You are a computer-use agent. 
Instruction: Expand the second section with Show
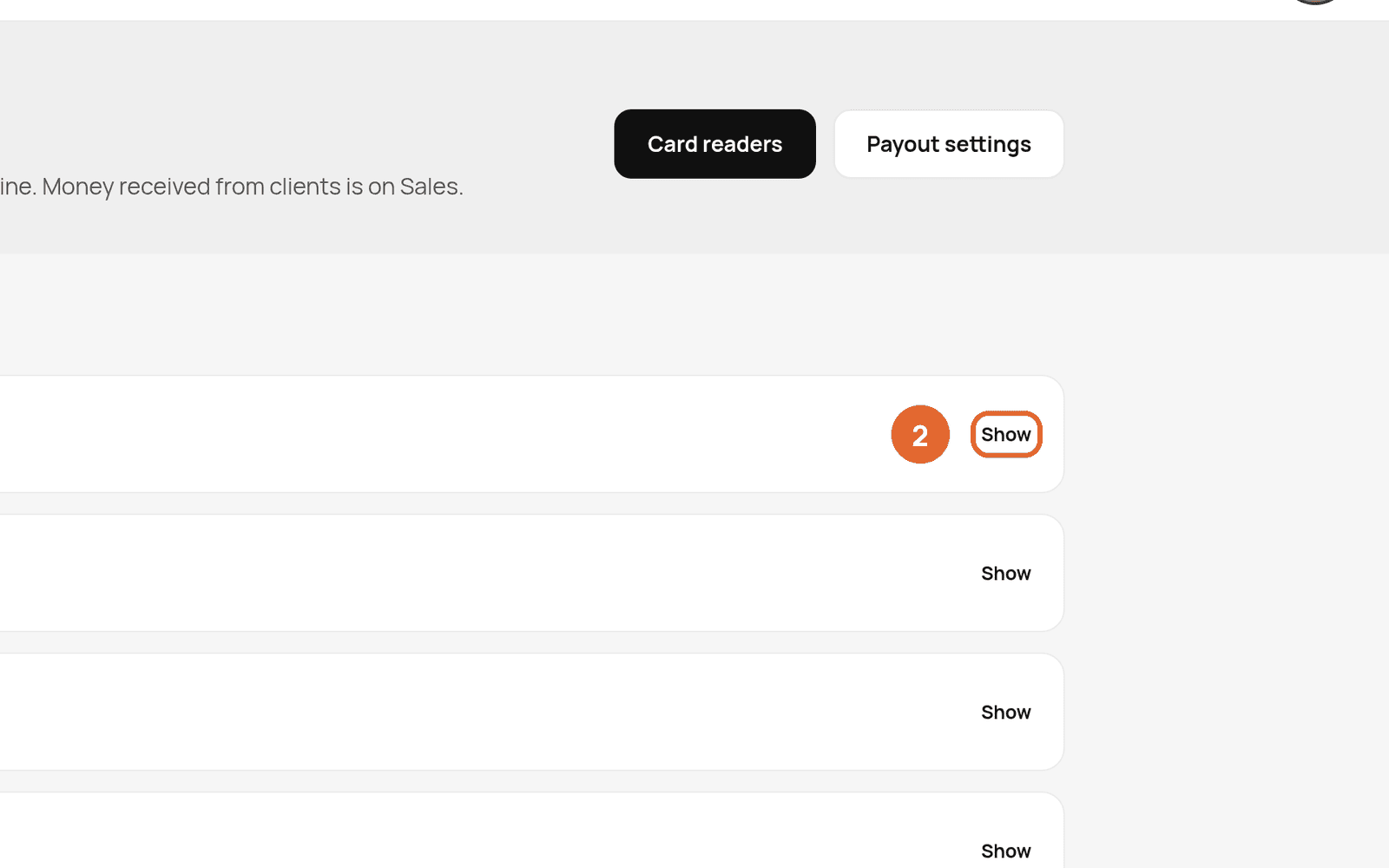1006,573
